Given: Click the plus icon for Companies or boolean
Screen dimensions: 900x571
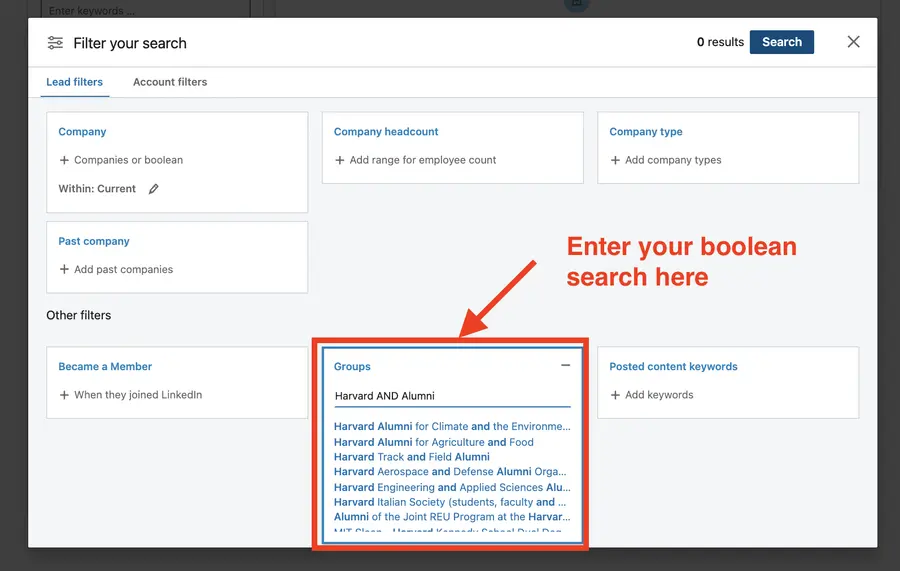Looking at the screenshot, I should [64, 160].
